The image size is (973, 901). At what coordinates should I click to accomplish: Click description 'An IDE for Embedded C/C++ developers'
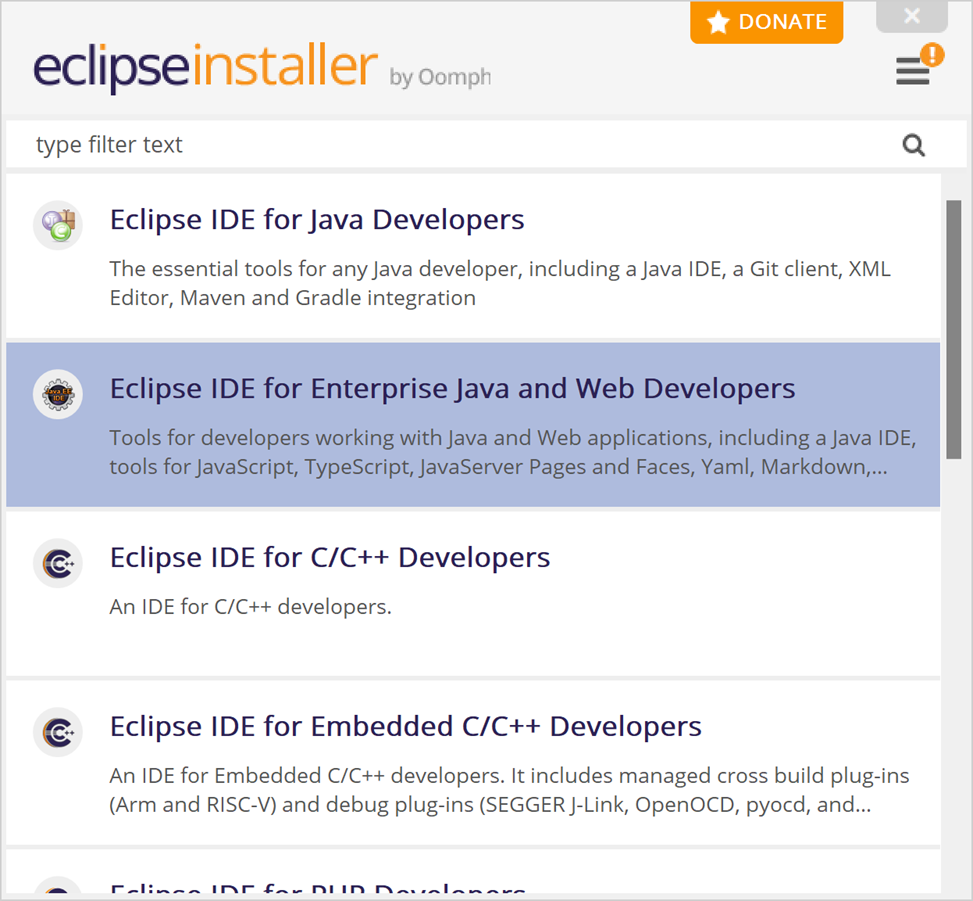click(509, 790)
